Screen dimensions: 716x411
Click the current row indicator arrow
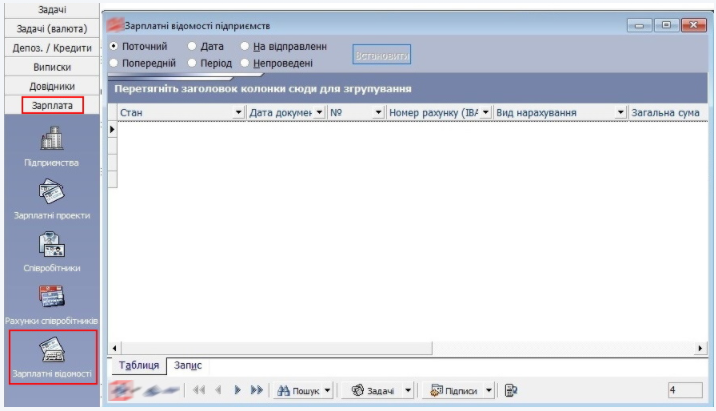[112, 130]
